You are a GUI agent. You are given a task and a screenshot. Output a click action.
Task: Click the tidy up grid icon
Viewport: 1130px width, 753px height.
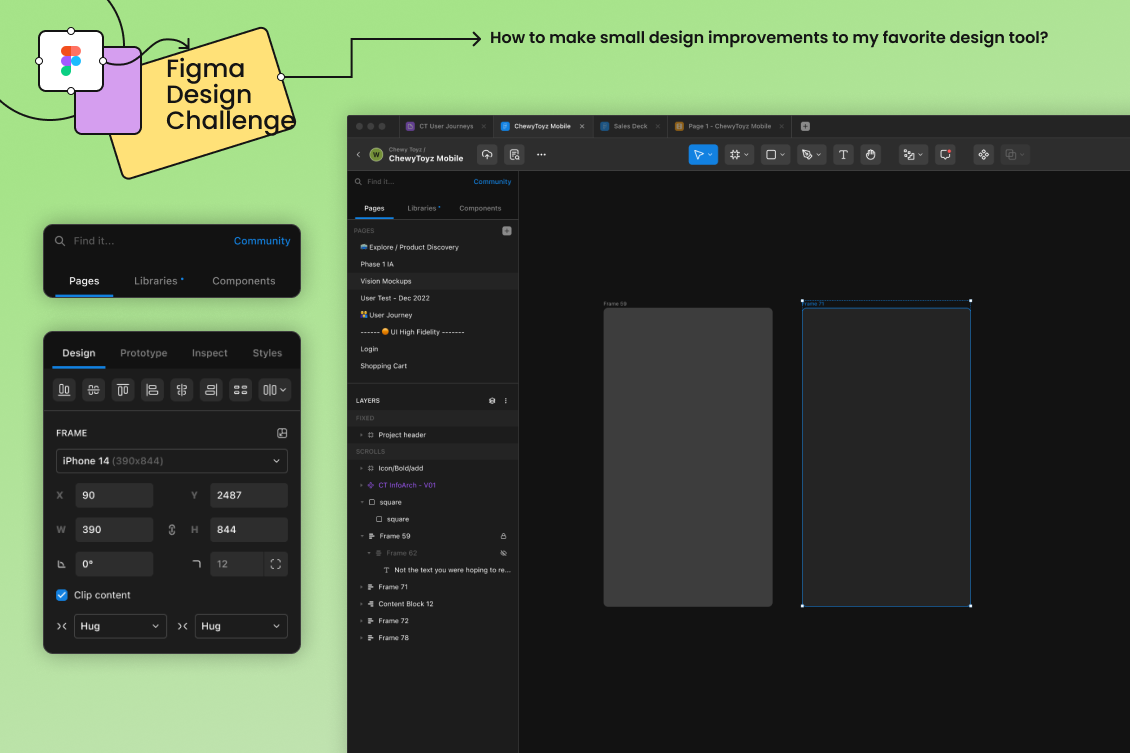point(241,390)
